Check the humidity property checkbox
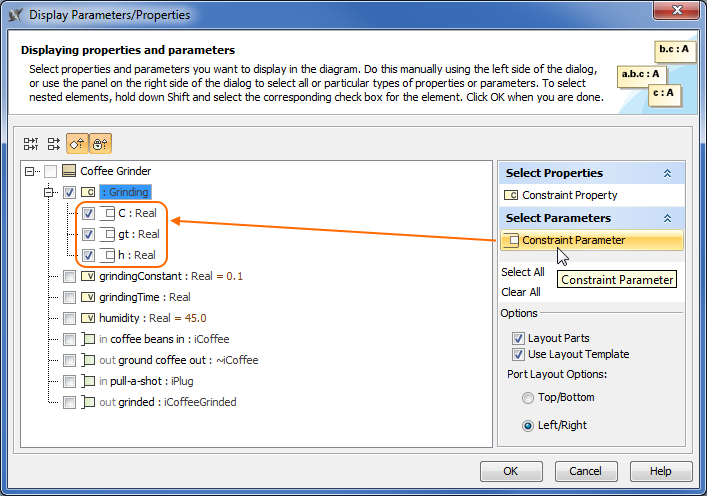Image resolution: width=707 pixels, height=496 pixels. click(x=69, y=318)
